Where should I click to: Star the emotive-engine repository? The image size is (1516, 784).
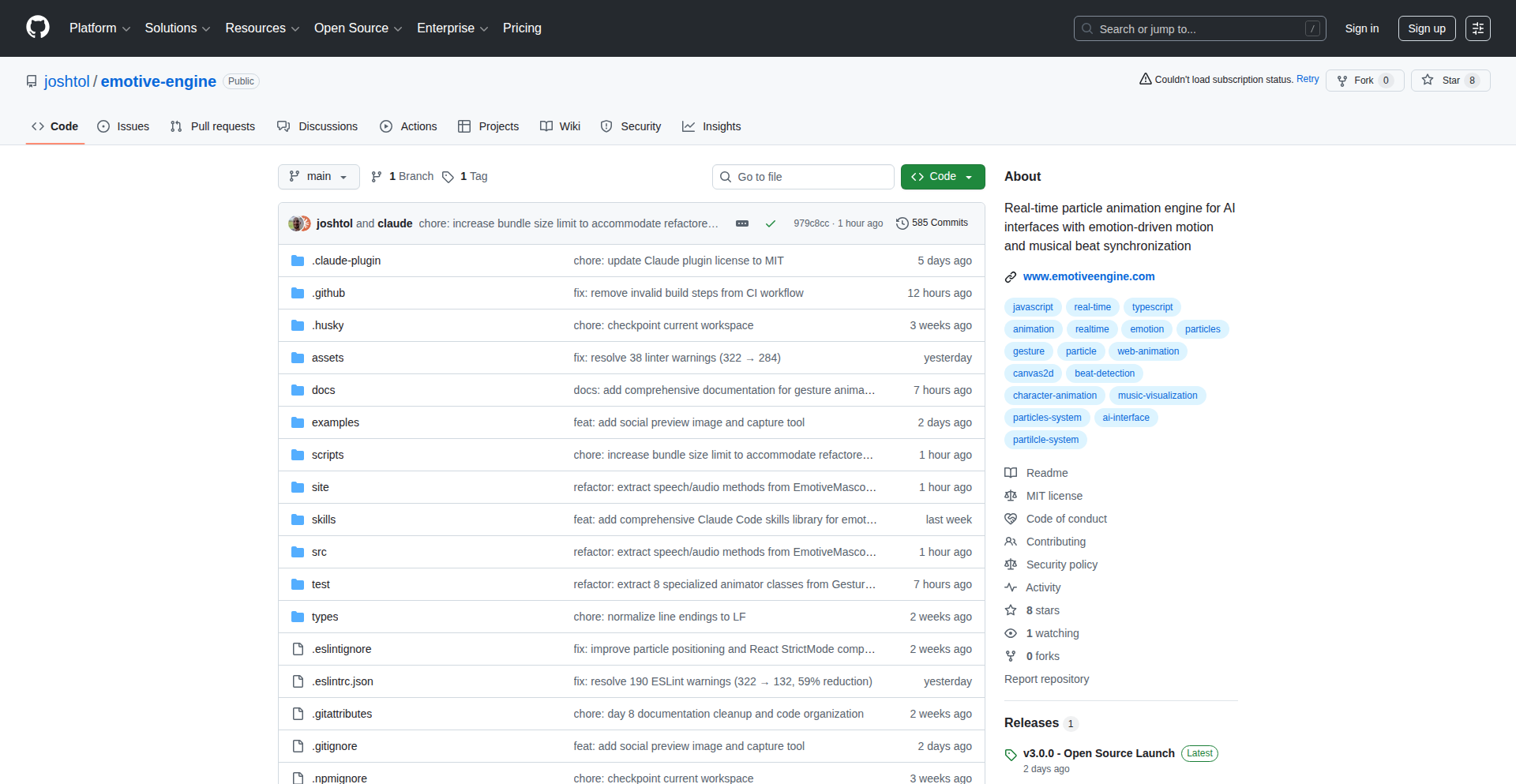coord(1450,81)
